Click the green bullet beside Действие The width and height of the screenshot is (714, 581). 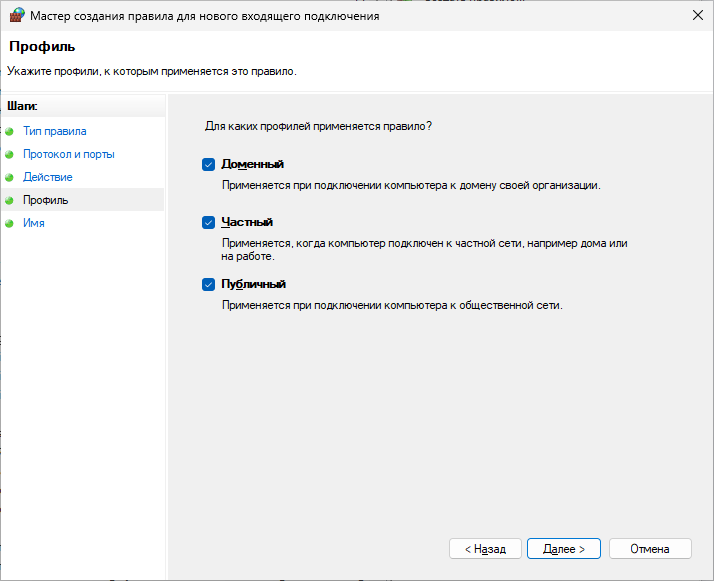tap(10, 178)
